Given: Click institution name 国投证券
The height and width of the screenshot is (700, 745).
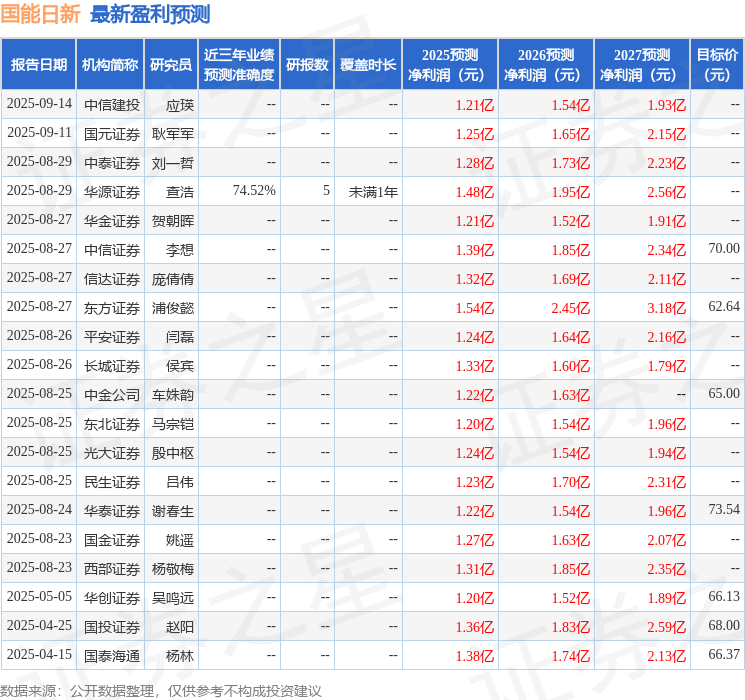Looking at the screenshot, I should (112, 627).
